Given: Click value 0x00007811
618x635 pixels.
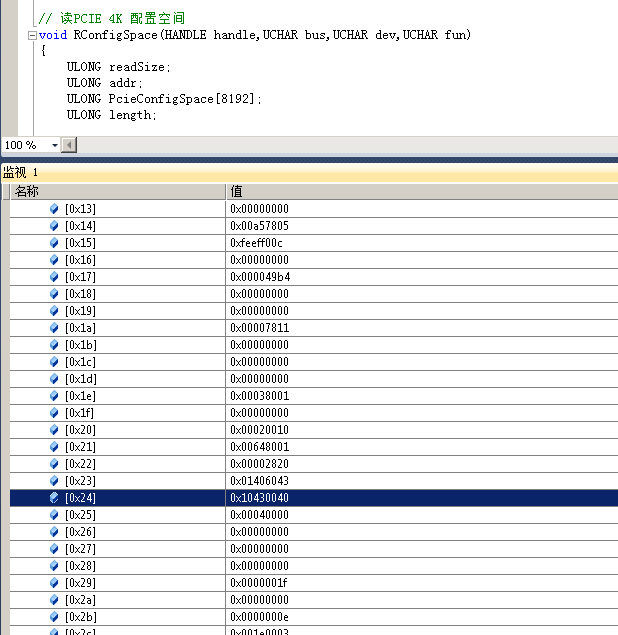Looking at the screenshot, I should [x=260, y=328].
